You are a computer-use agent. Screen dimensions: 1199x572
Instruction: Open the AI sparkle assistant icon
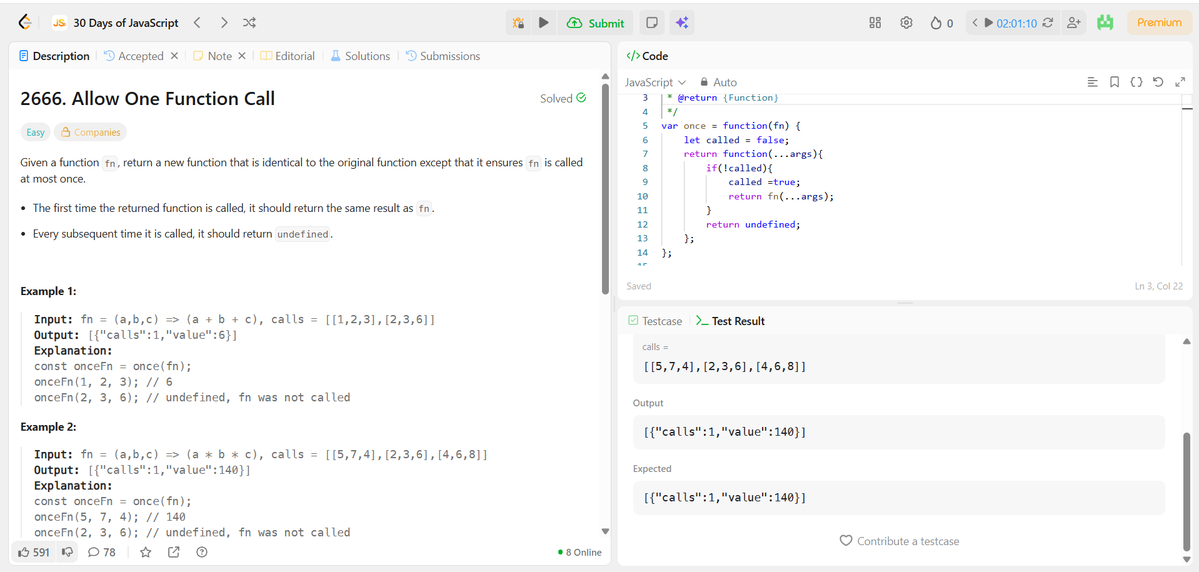click(682, 23)
